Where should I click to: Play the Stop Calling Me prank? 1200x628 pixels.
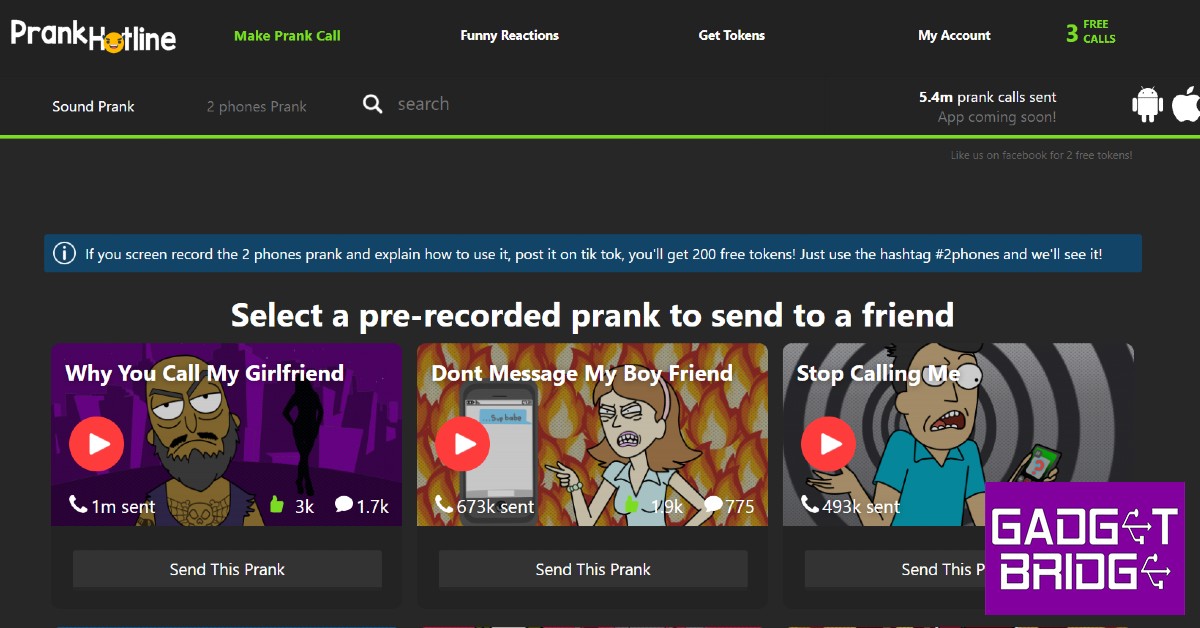point(829,443)
